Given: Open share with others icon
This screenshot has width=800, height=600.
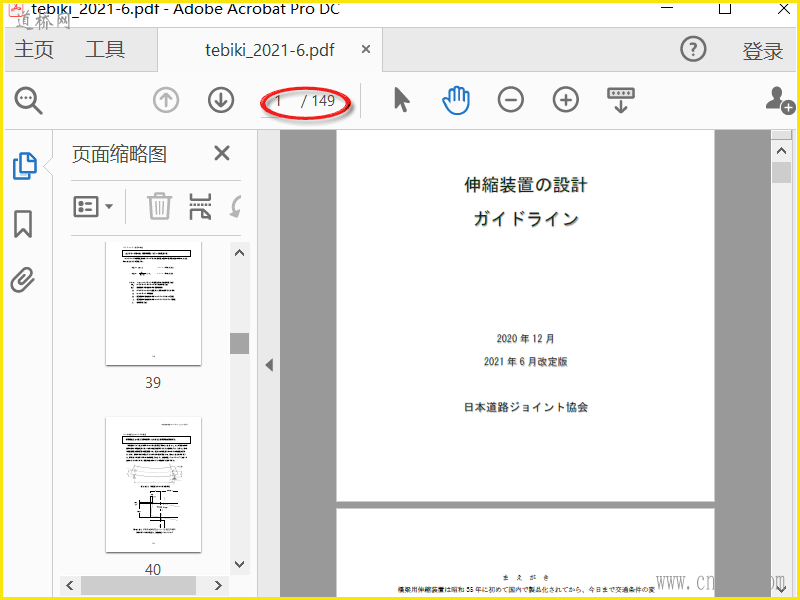Looking at the screenshot, I should pos(780,100).
